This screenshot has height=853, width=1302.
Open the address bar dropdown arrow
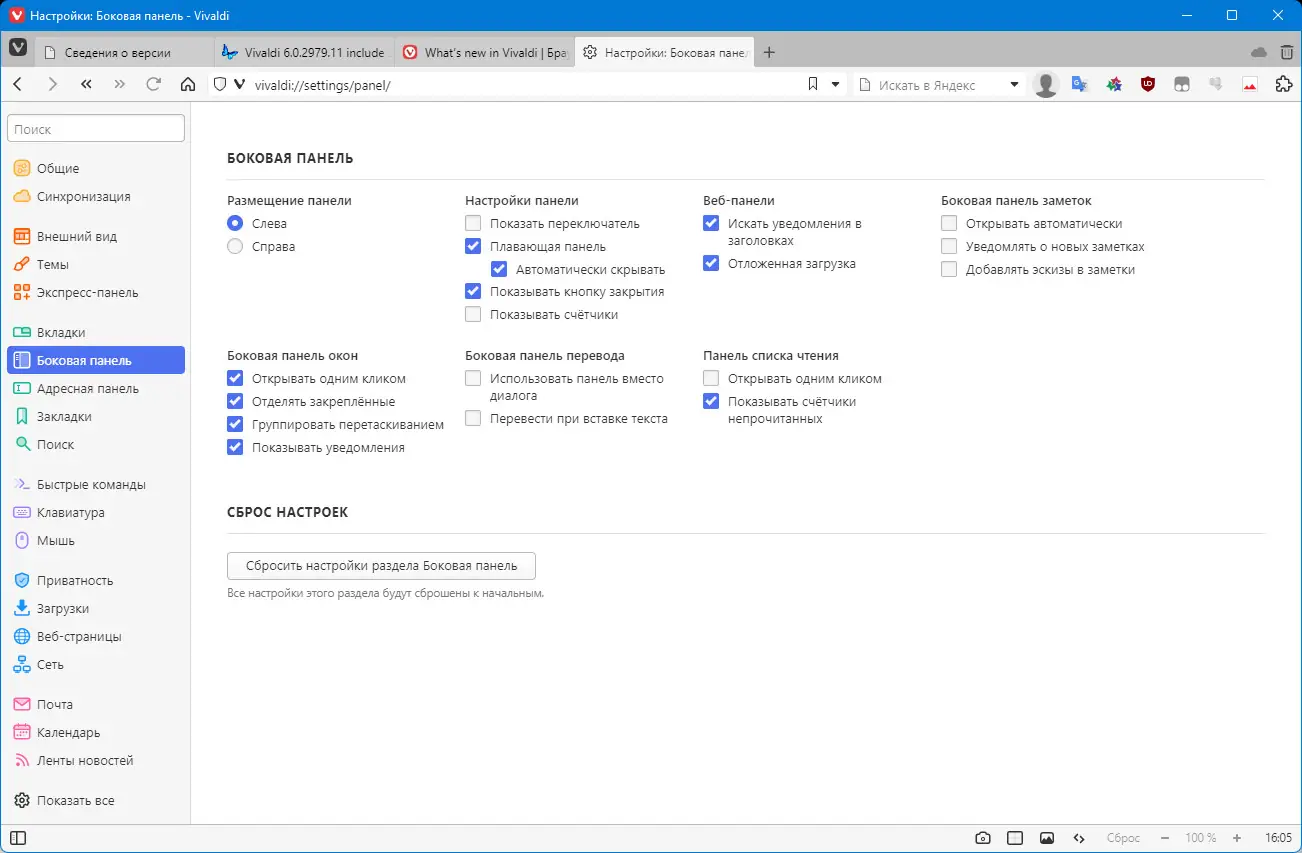point(836,85)
